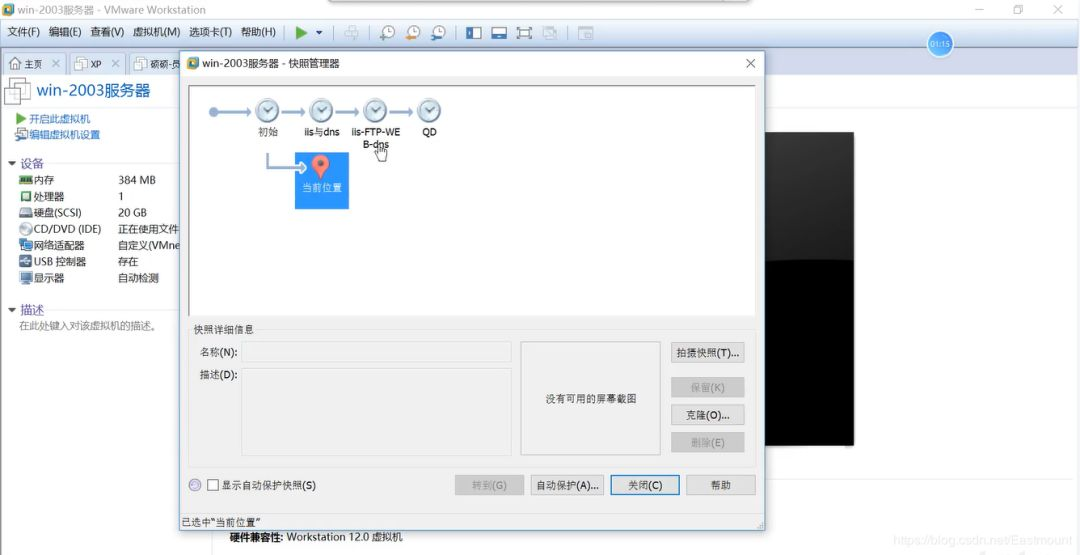1080x555 pixels.
Task: Click the win-2003服务器 VM title icon
Action: coord(18,91)
